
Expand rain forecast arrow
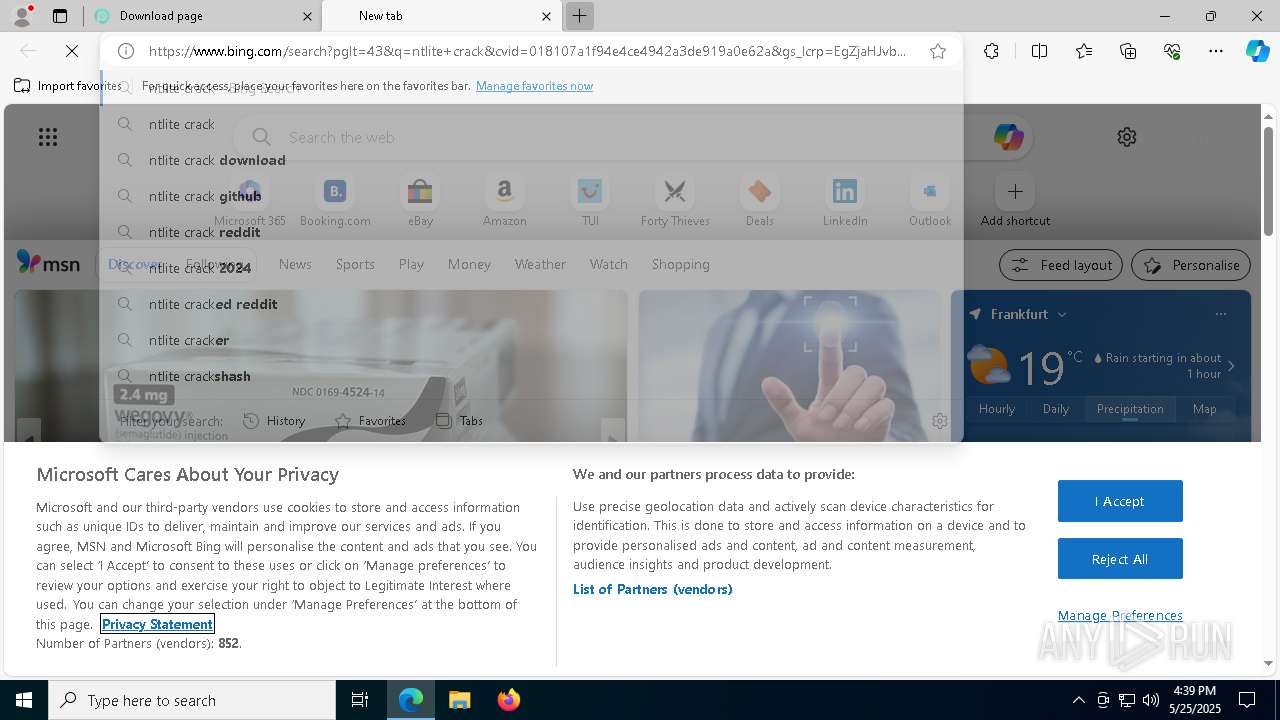pos(1231,366)
